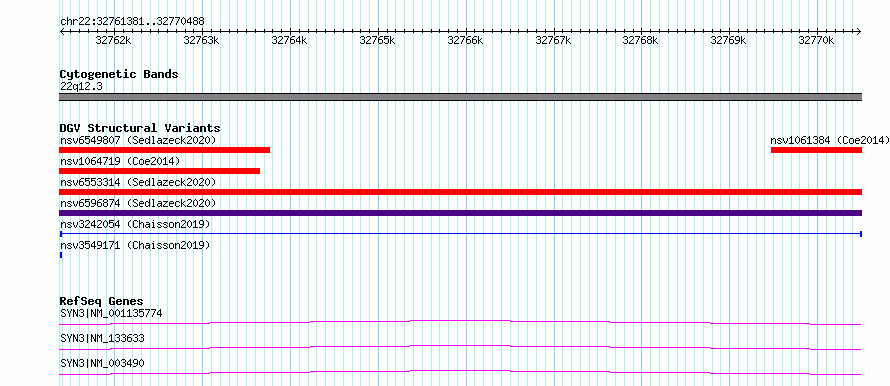Click the thin blue line of nsv3242054
The height and width of the screenshot is (386, 890).
(460, 234)
